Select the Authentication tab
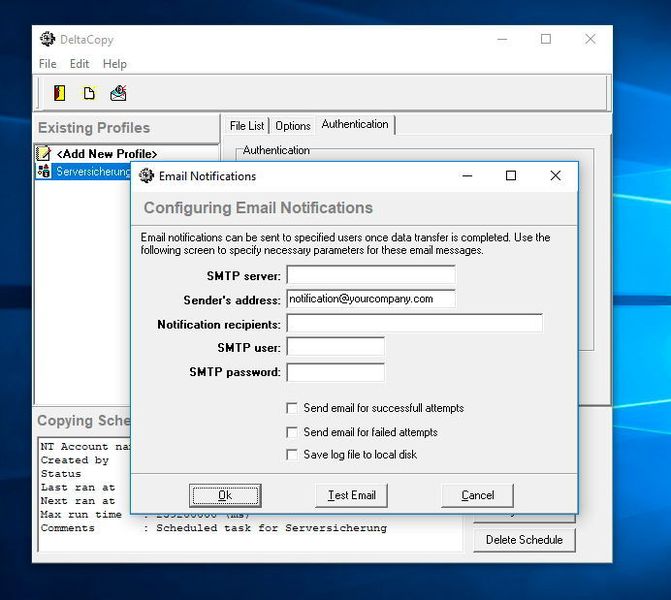 coord(355,124)
